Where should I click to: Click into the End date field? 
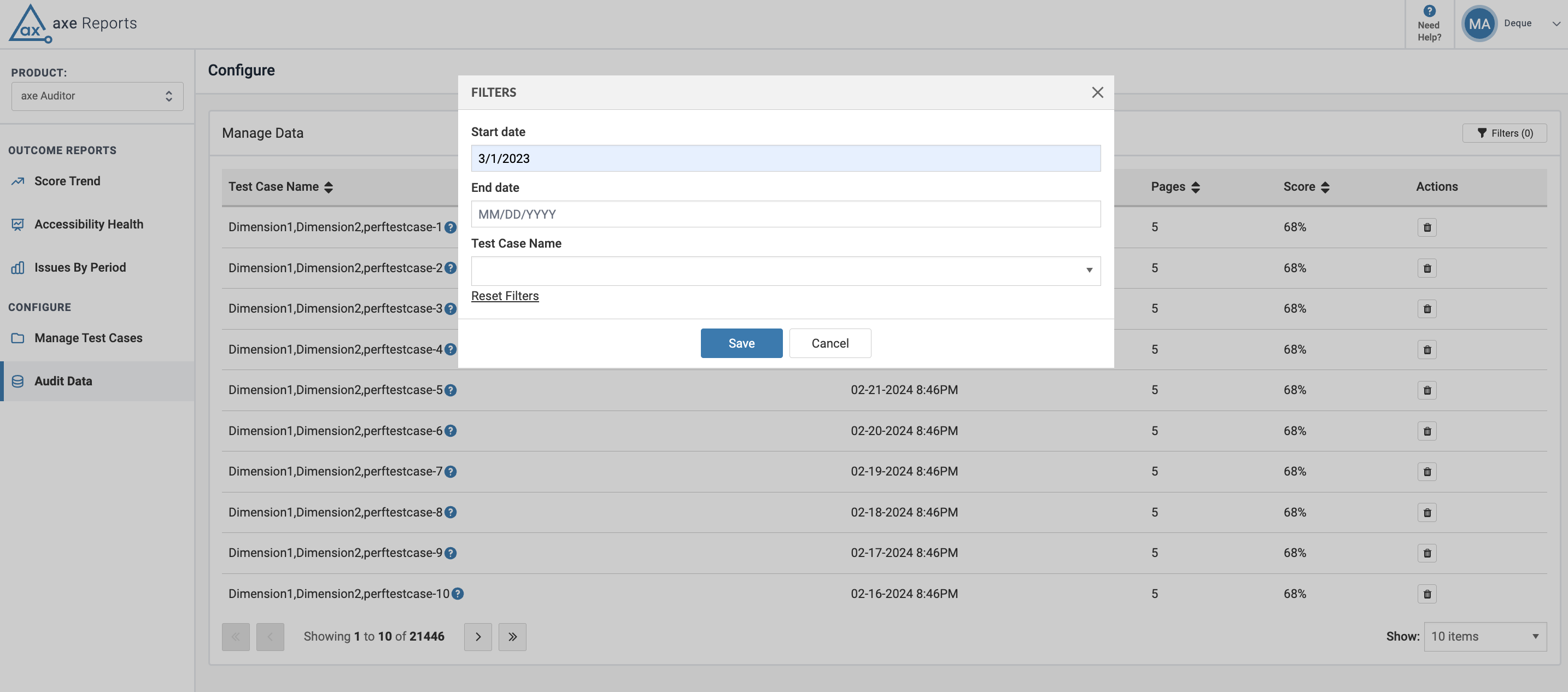coord(785,214)
